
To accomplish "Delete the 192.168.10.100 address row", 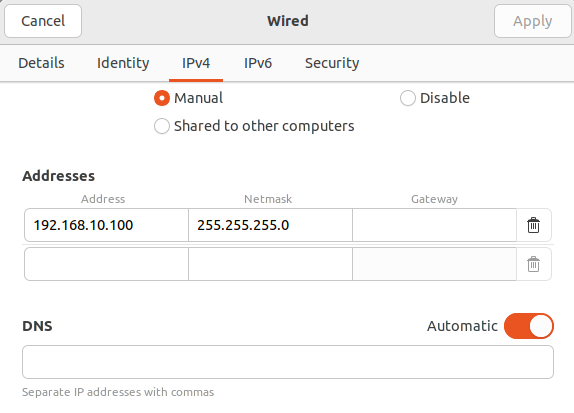I will tap(533, 225).
